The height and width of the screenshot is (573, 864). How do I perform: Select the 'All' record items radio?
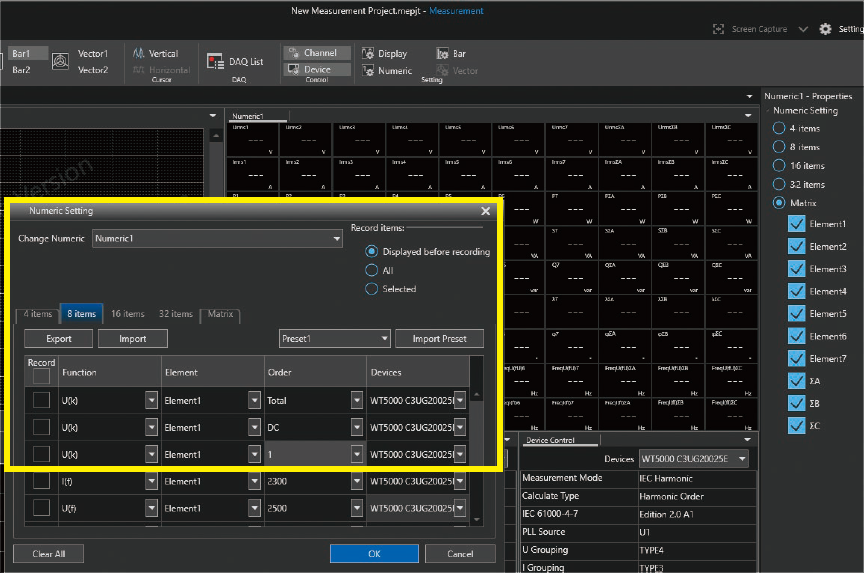click(x=371, y=270)
